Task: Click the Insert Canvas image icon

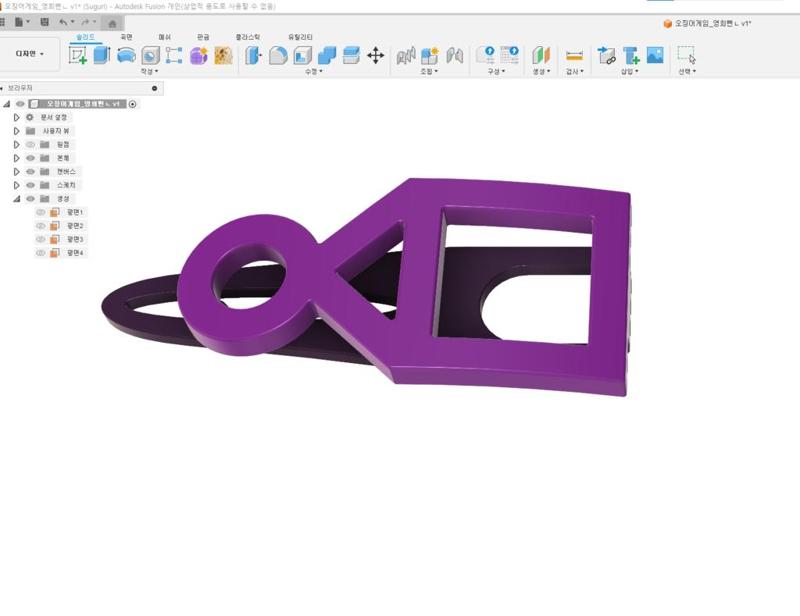Action: click(655, 55)
